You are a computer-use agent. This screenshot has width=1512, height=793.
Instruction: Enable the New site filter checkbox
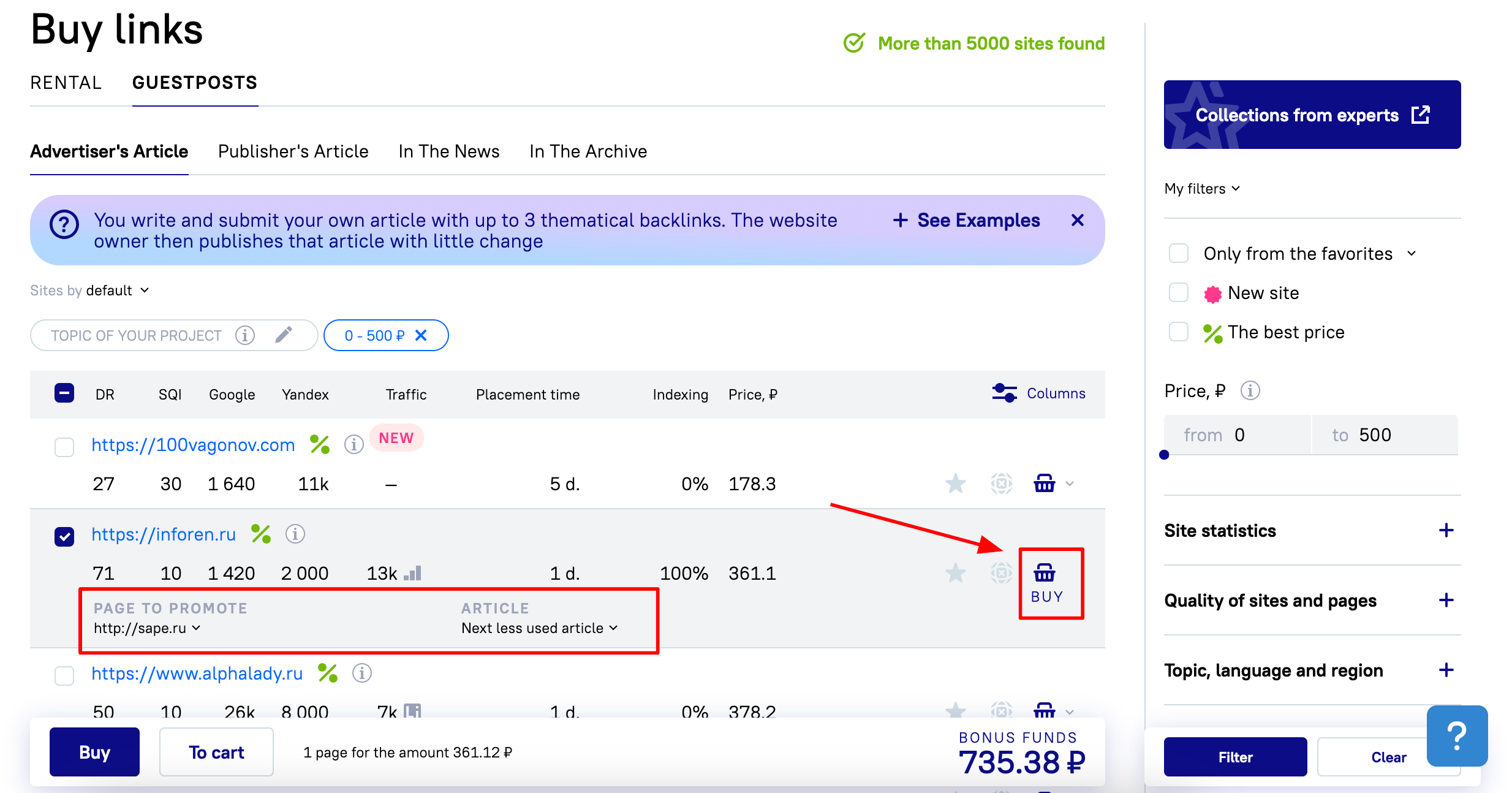coord(1178,292)
